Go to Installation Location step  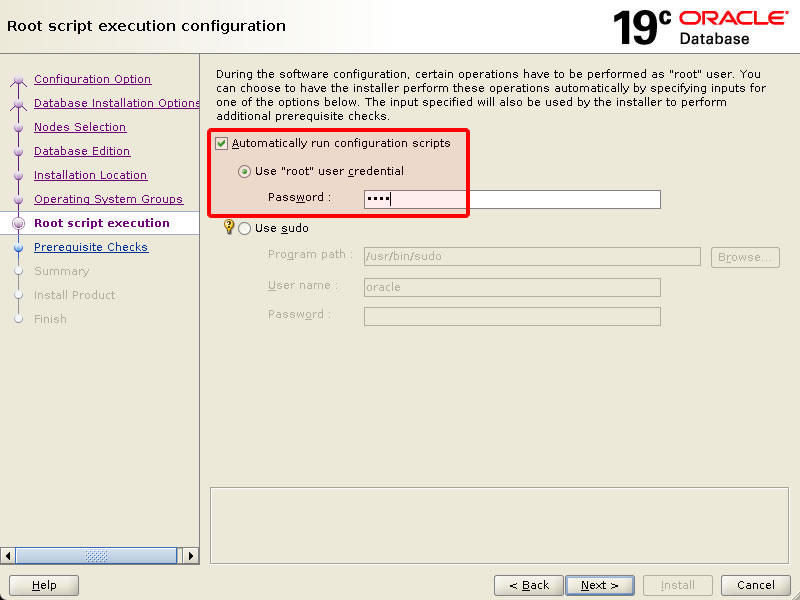pyautogui.click(x=90, y=175)
